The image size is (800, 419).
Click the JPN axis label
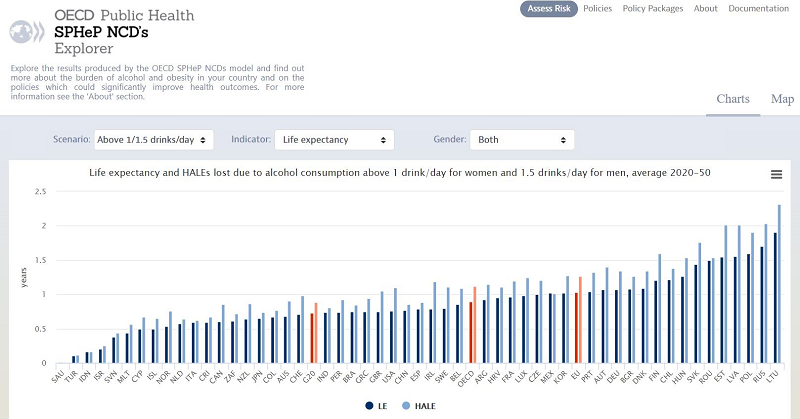(x=256, y=377)
